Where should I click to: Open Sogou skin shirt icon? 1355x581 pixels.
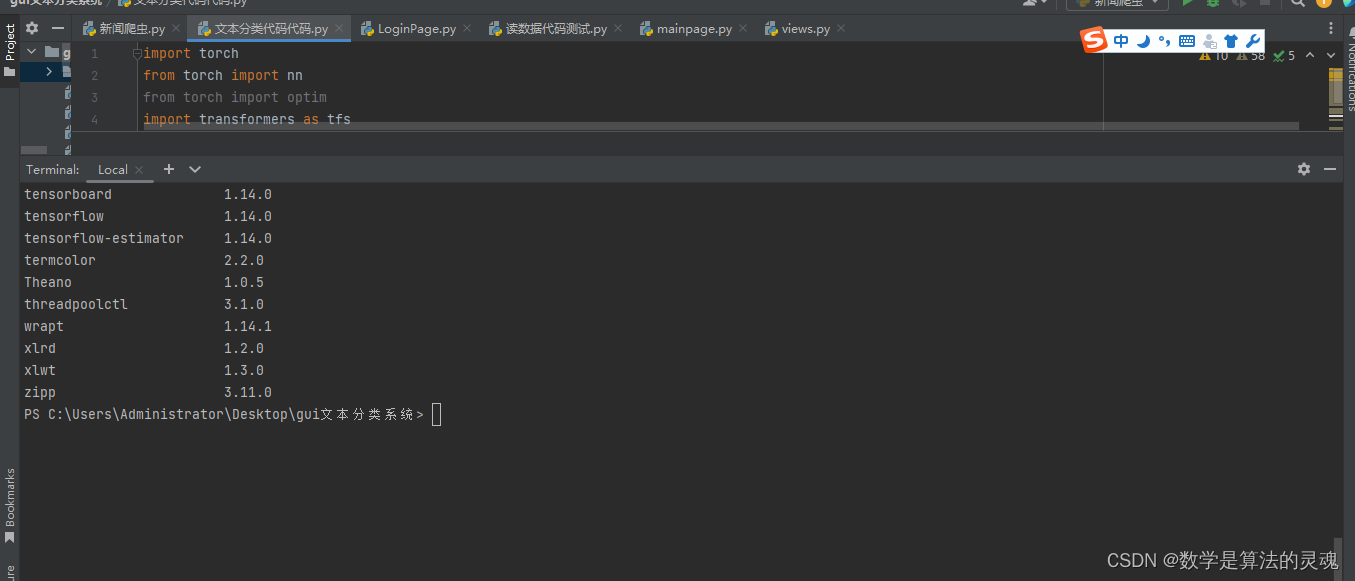pos(1231,41)
